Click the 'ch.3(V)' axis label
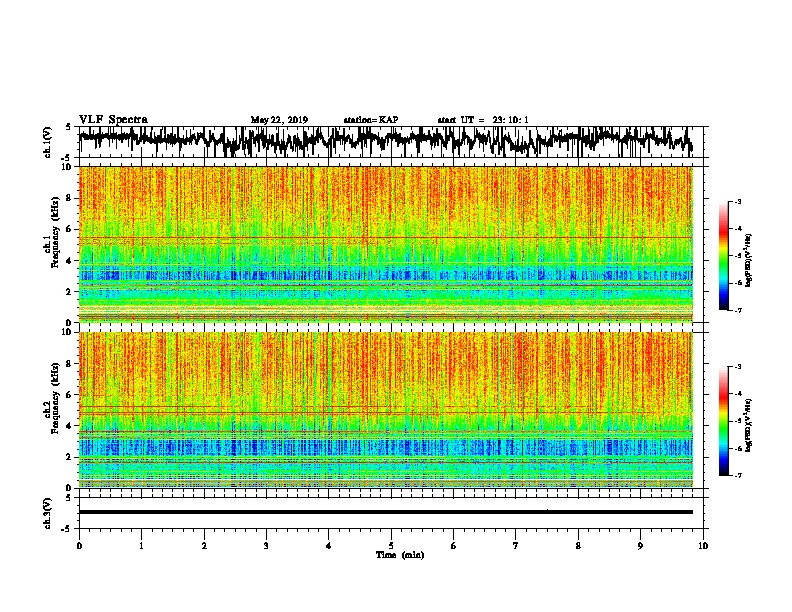 tap(48, 513)
